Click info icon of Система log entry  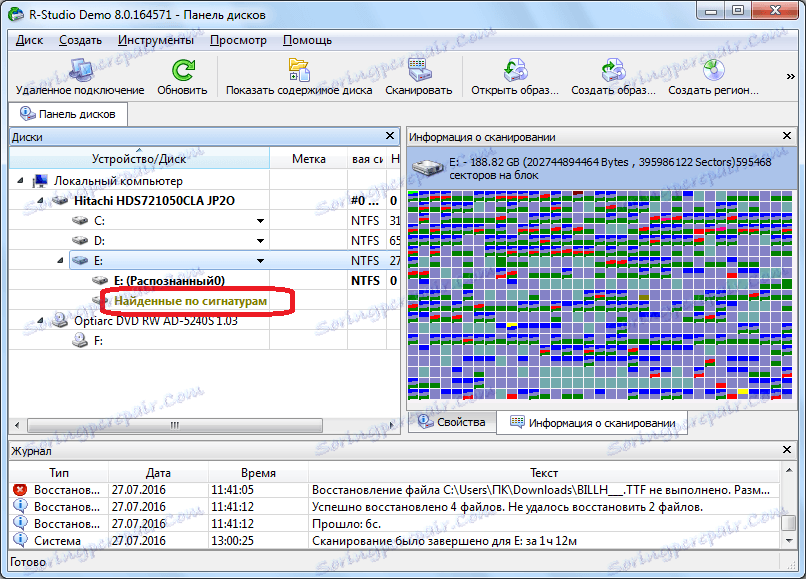[x=20, y=540]
